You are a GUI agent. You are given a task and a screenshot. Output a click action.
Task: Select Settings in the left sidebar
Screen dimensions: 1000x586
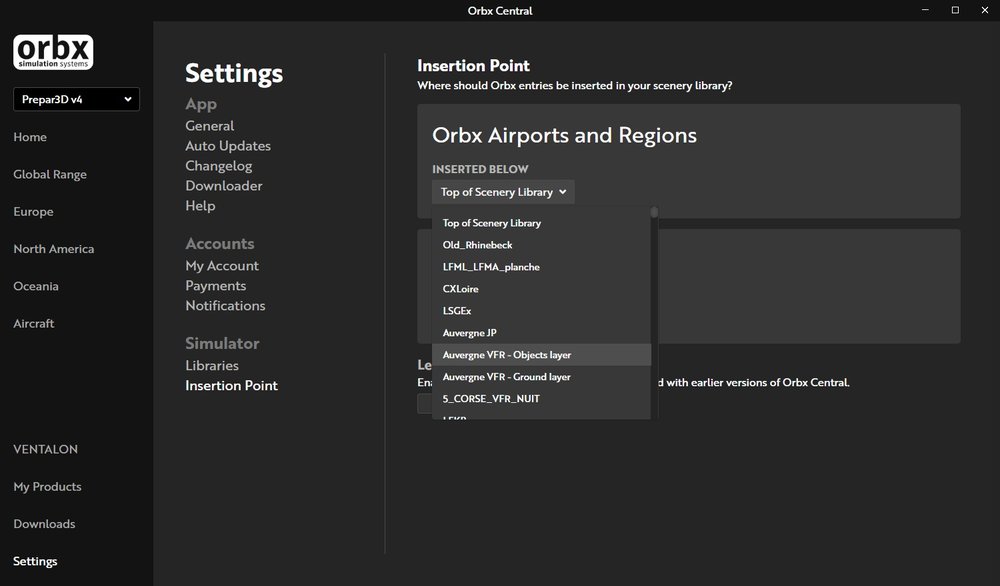[35, 561]
